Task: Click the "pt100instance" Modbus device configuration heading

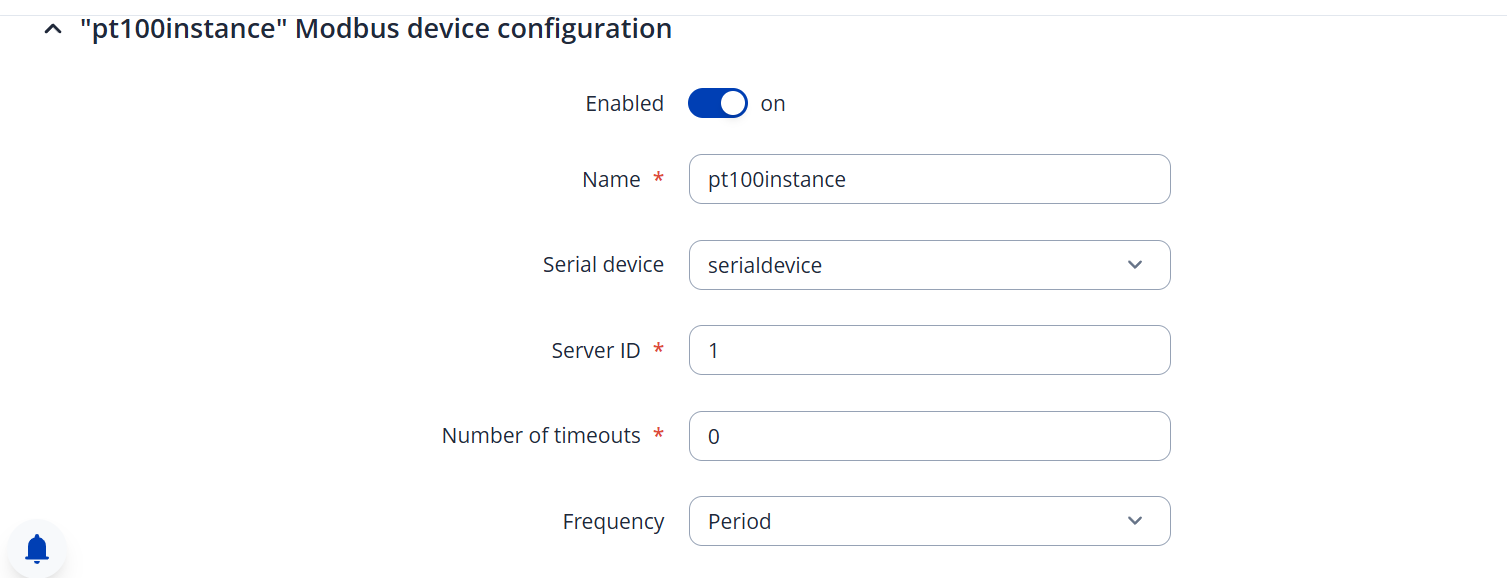Action: [375, 29]
